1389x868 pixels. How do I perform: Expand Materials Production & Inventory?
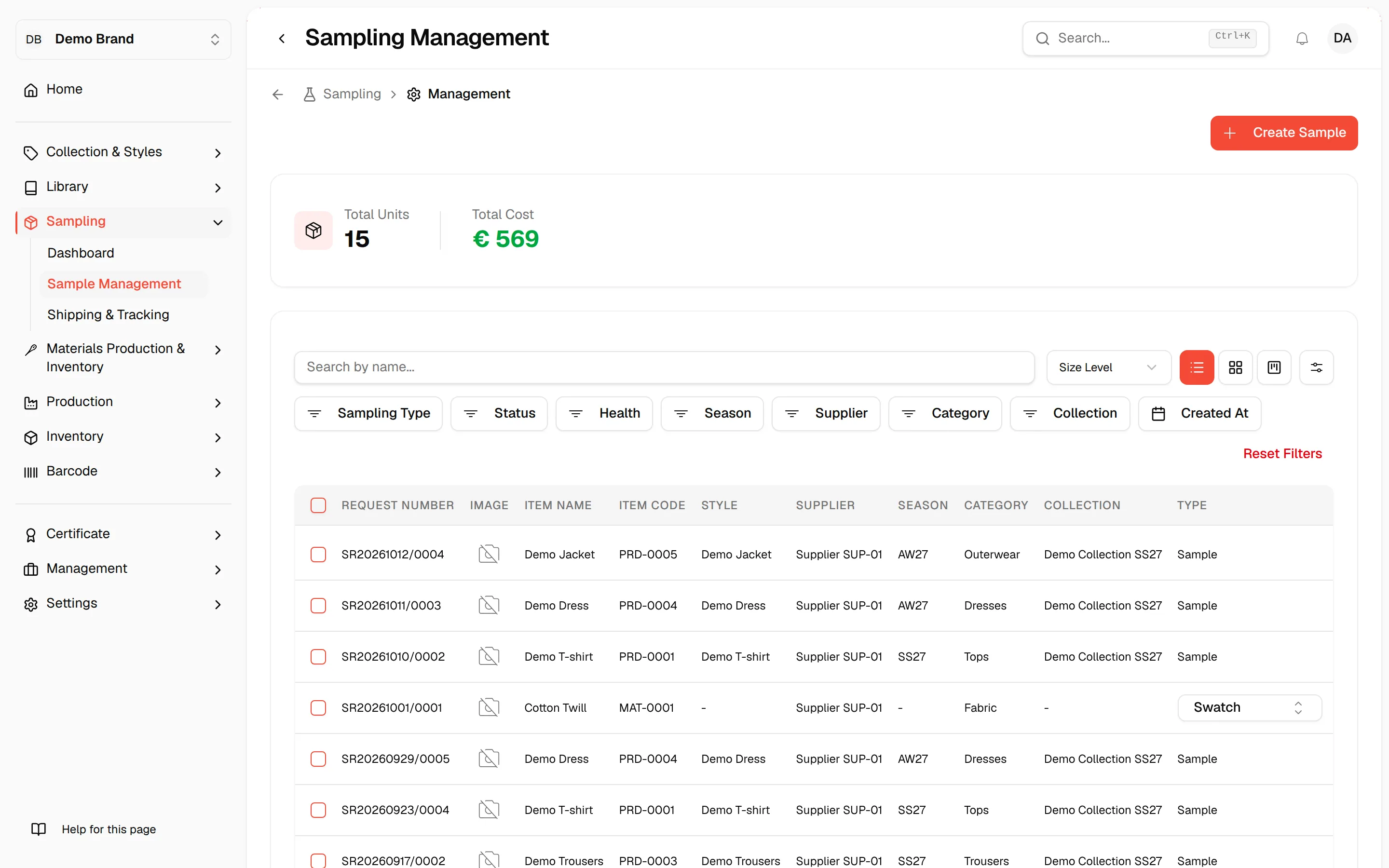123,358
